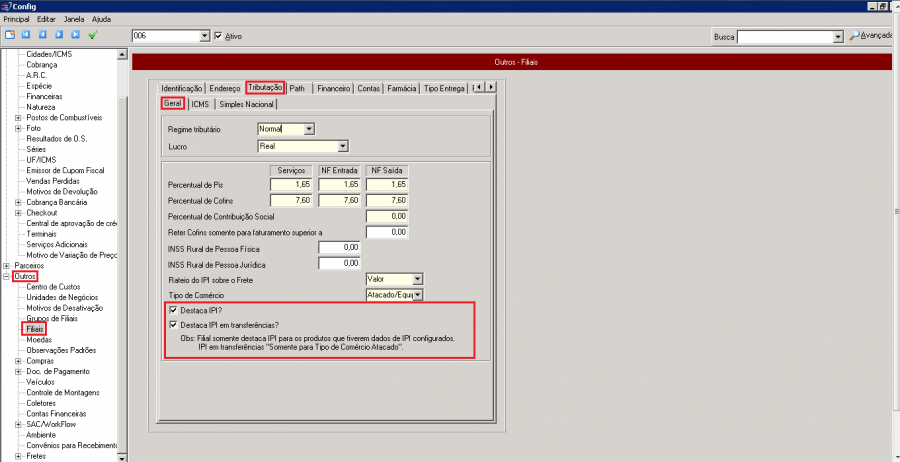Go to the first record

pyautogui.click(x=26, y=35)
